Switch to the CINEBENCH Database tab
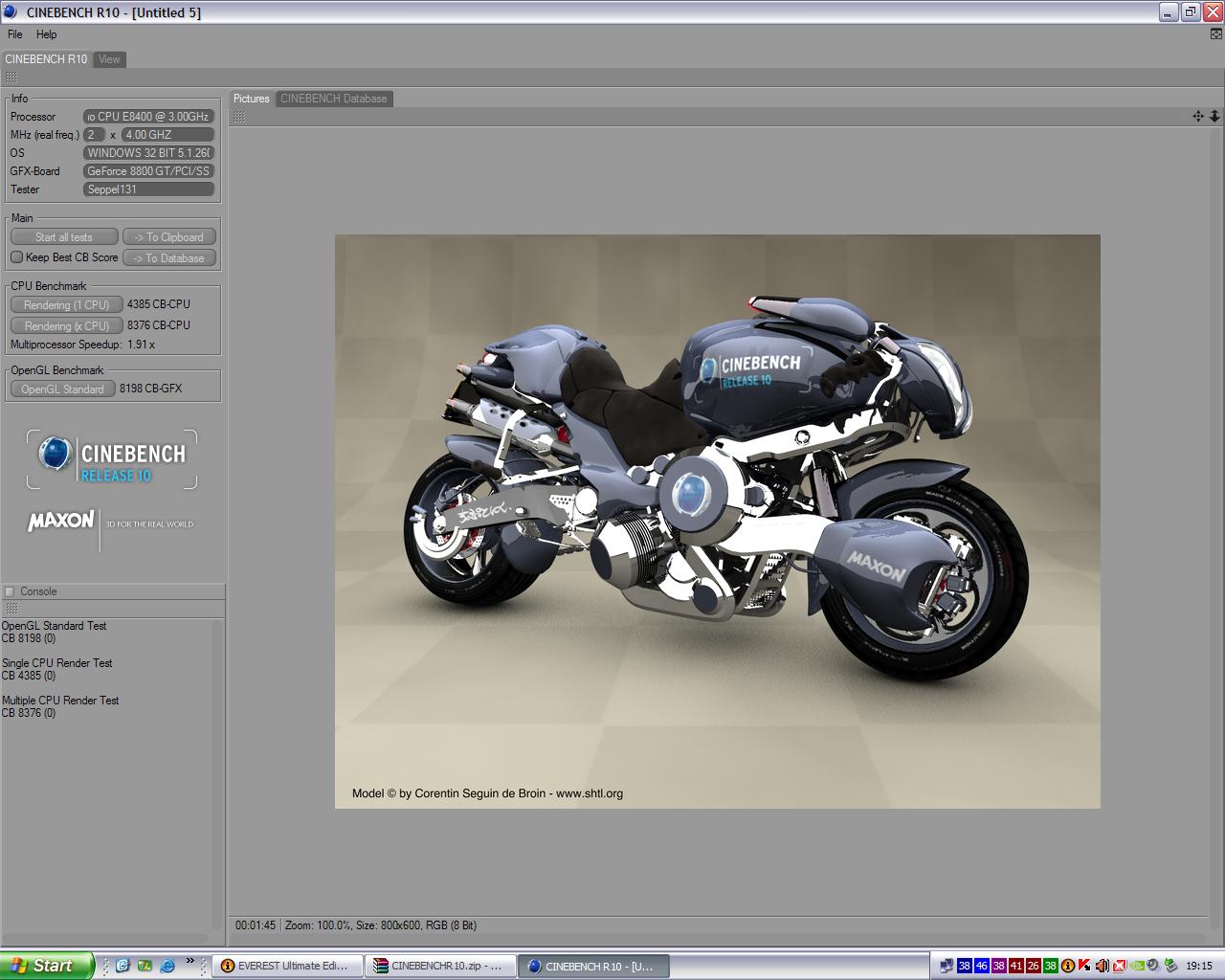The image size is (1225, 980). 333,99
